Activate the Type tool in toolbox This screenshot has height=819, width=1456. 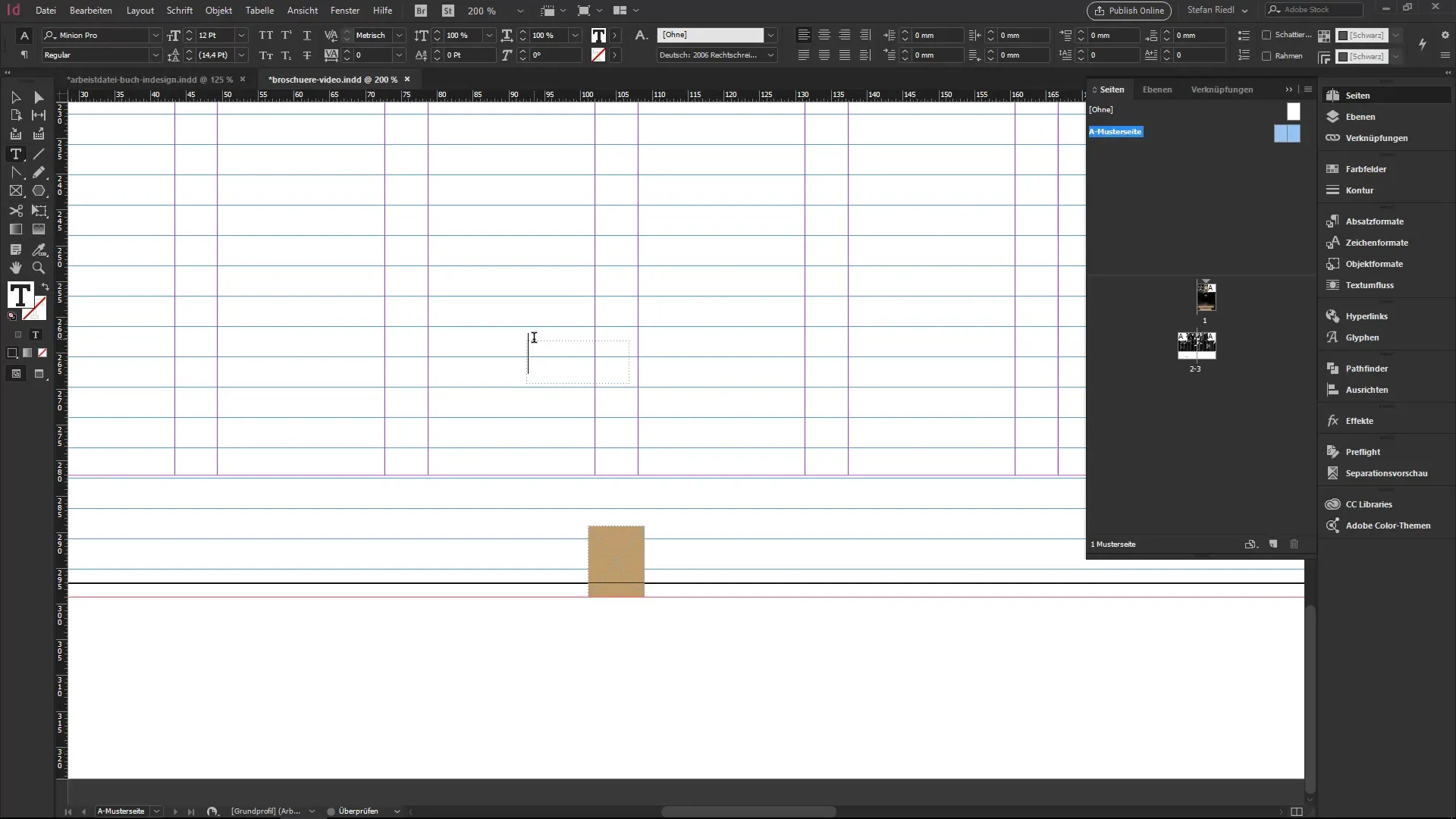click(x=15, y=154)
